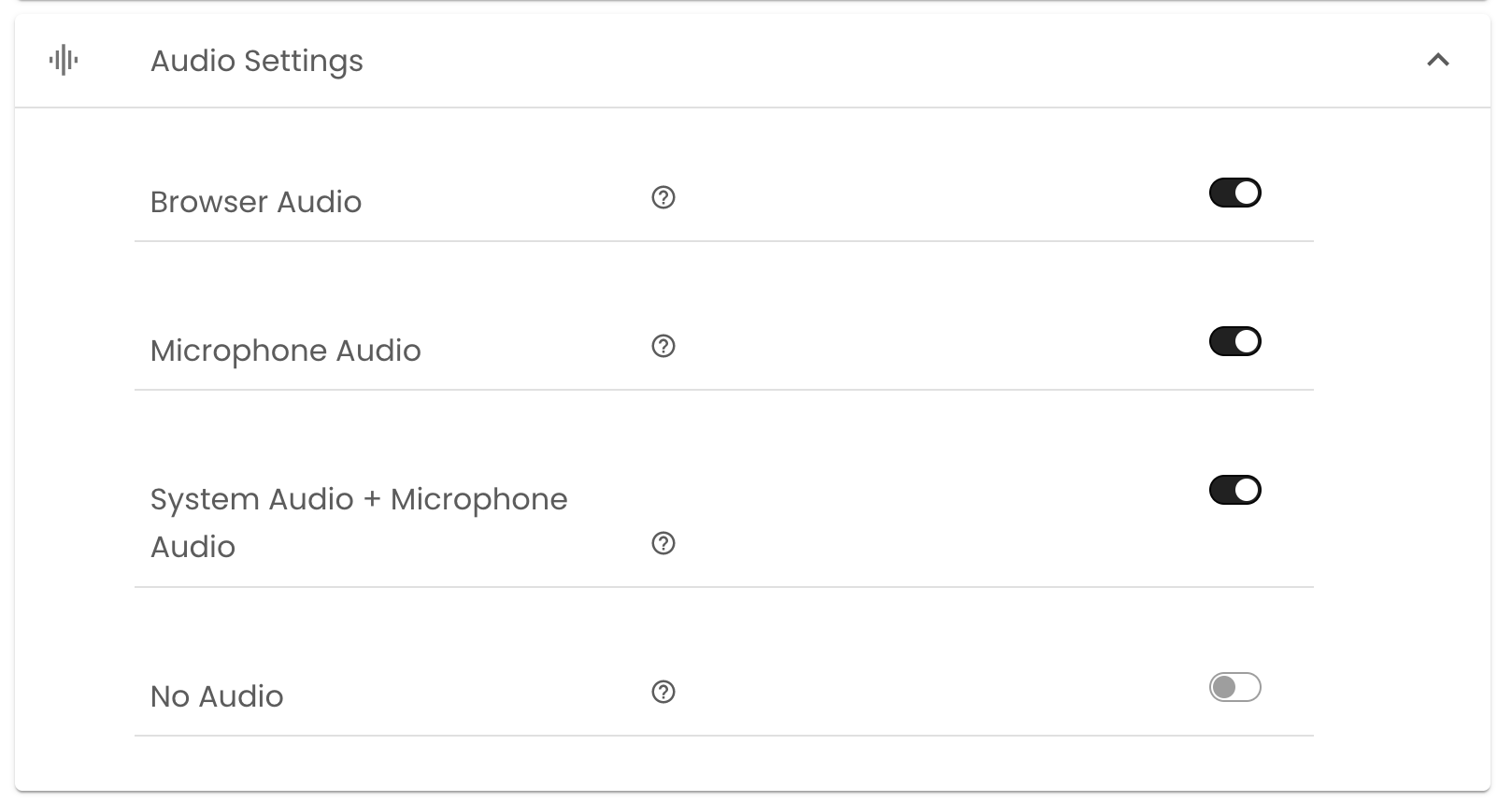Click empty header space beside Audio Settings title

841,61
